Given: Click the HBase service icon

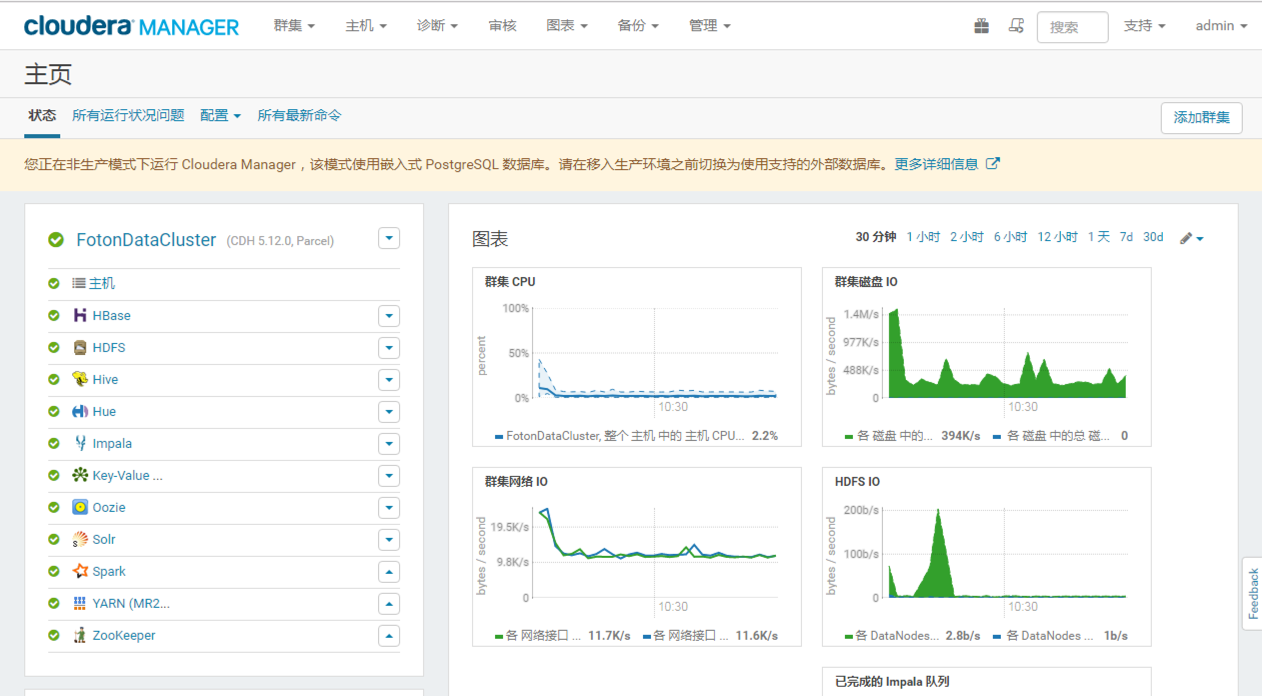Looking at the screenshot, I should (80, 316).
